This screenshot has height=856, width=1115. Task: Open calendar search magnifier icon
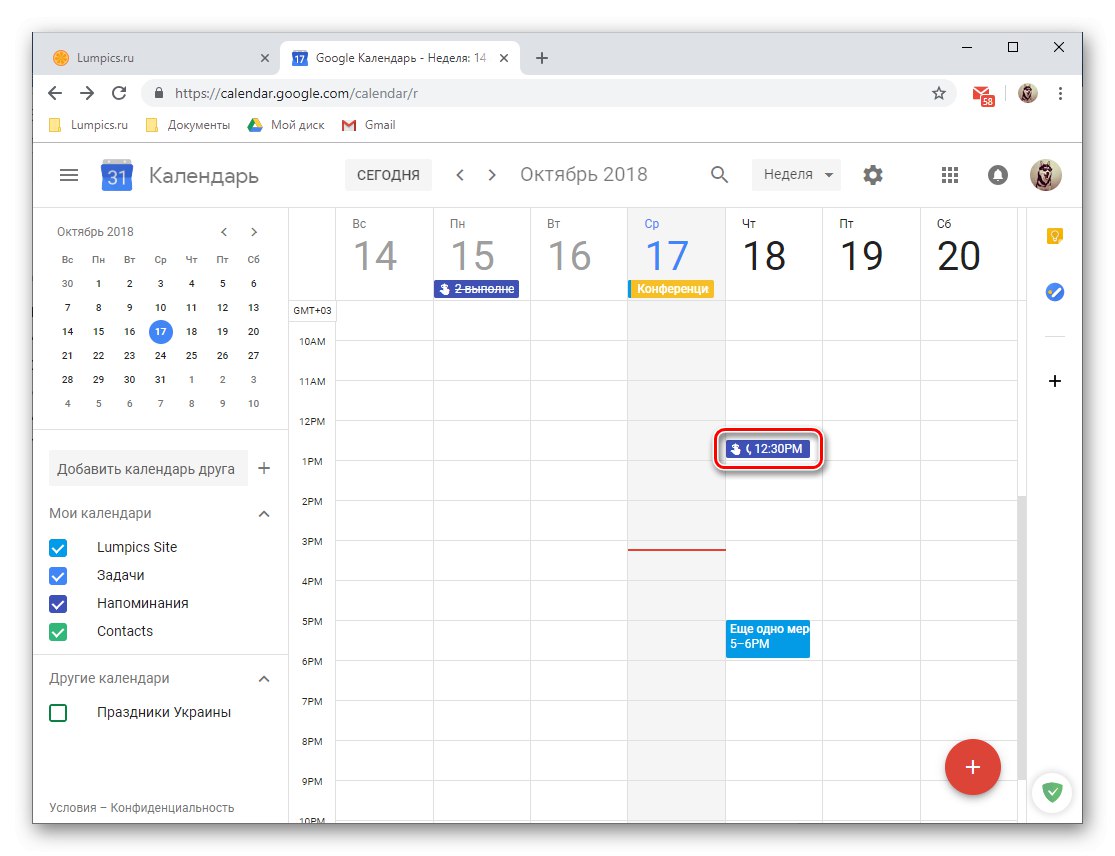(x=719, y=175)
